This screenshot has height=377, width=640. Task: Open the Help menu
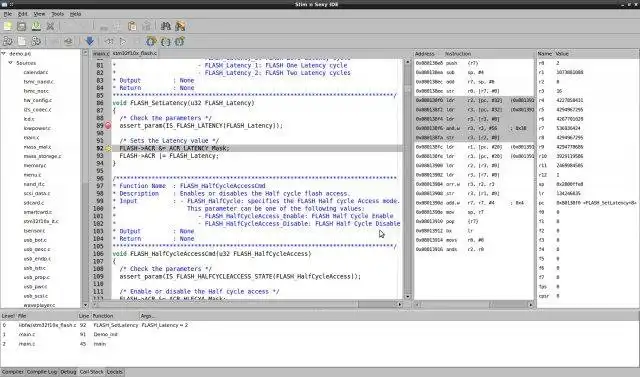[x=75, y=14]
